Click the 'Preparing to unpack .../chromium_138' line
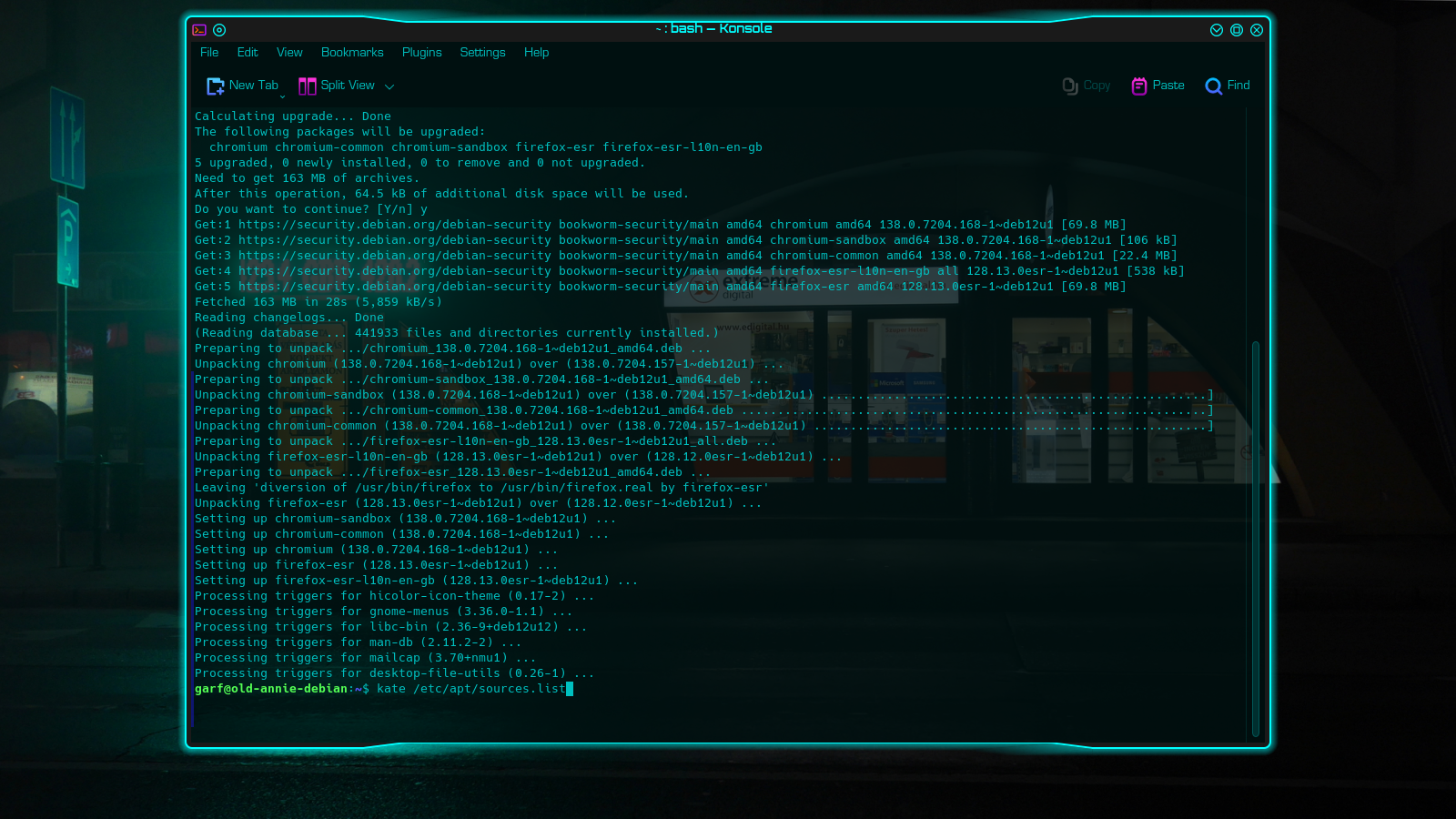1456x819 pixels. [x=453, y=349]
